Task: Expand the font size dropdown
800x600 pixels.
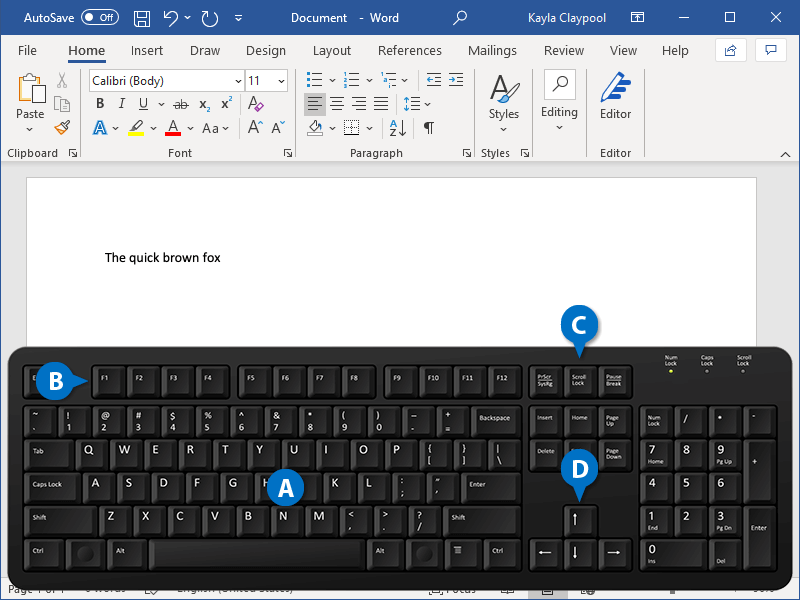Action: (x=281, y=81)
